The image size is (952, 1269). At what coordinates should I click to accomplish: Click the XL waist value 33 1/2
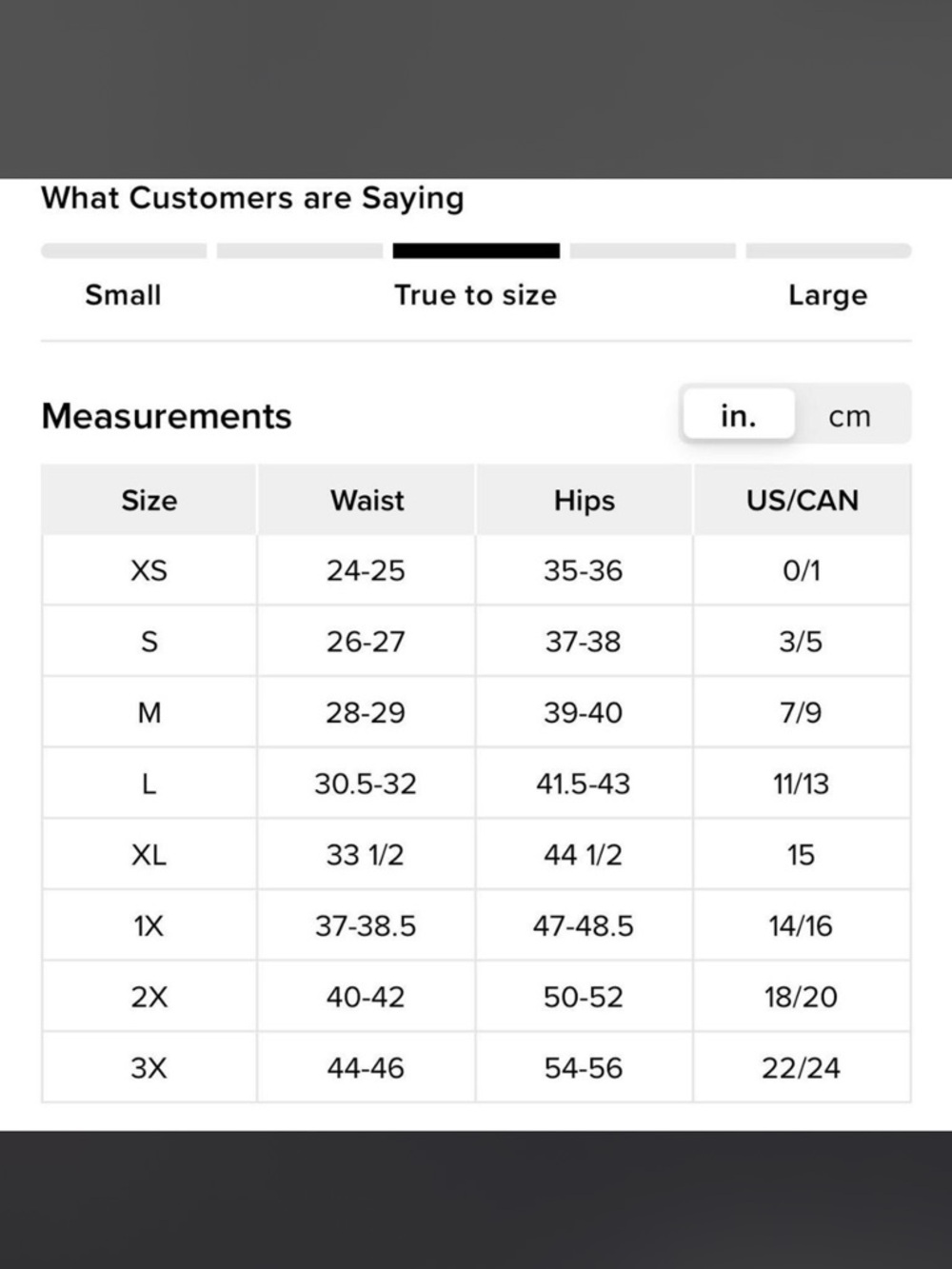point(366,855)
